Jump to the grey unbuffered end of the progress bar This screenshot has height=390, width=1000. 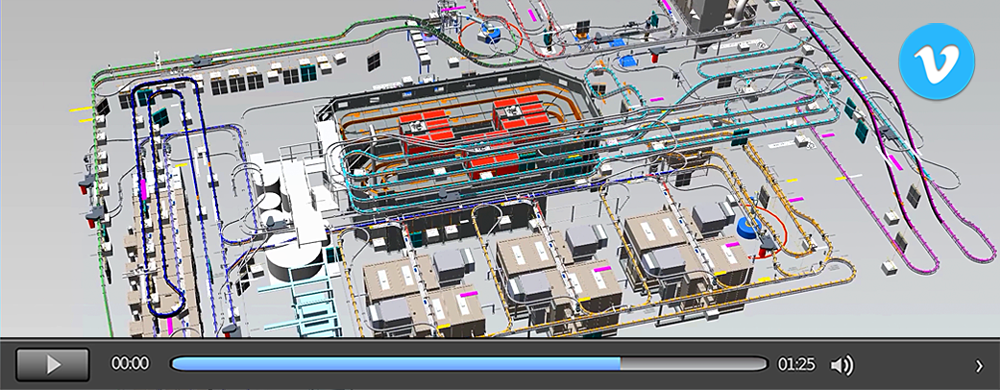694,364
